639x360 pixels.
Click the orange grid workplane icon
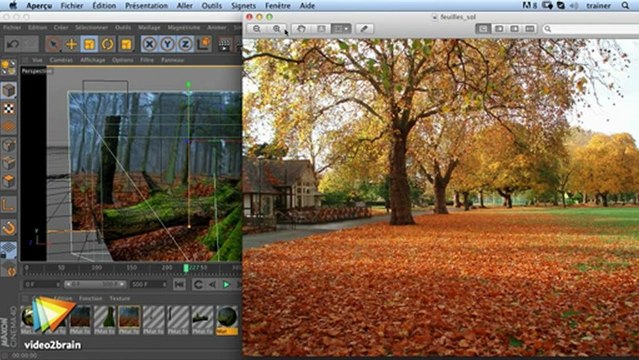pyautogui.click(x=8, y=127)
